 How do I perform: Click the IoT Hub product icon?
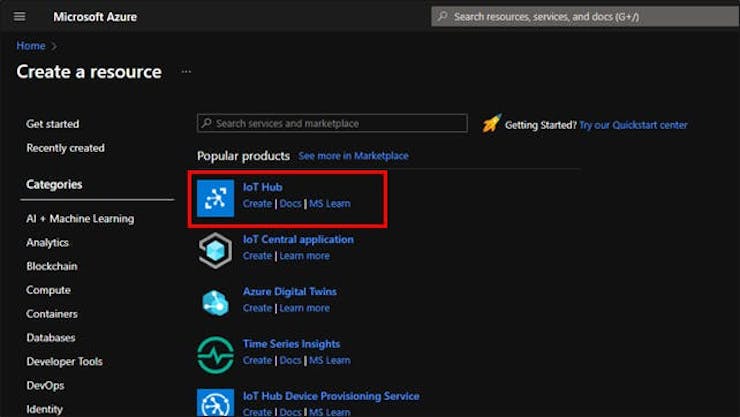(215, 198)
